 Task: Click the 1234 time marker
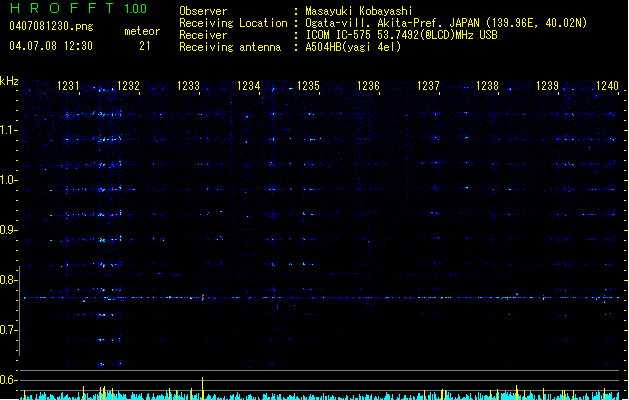point(248,86)
